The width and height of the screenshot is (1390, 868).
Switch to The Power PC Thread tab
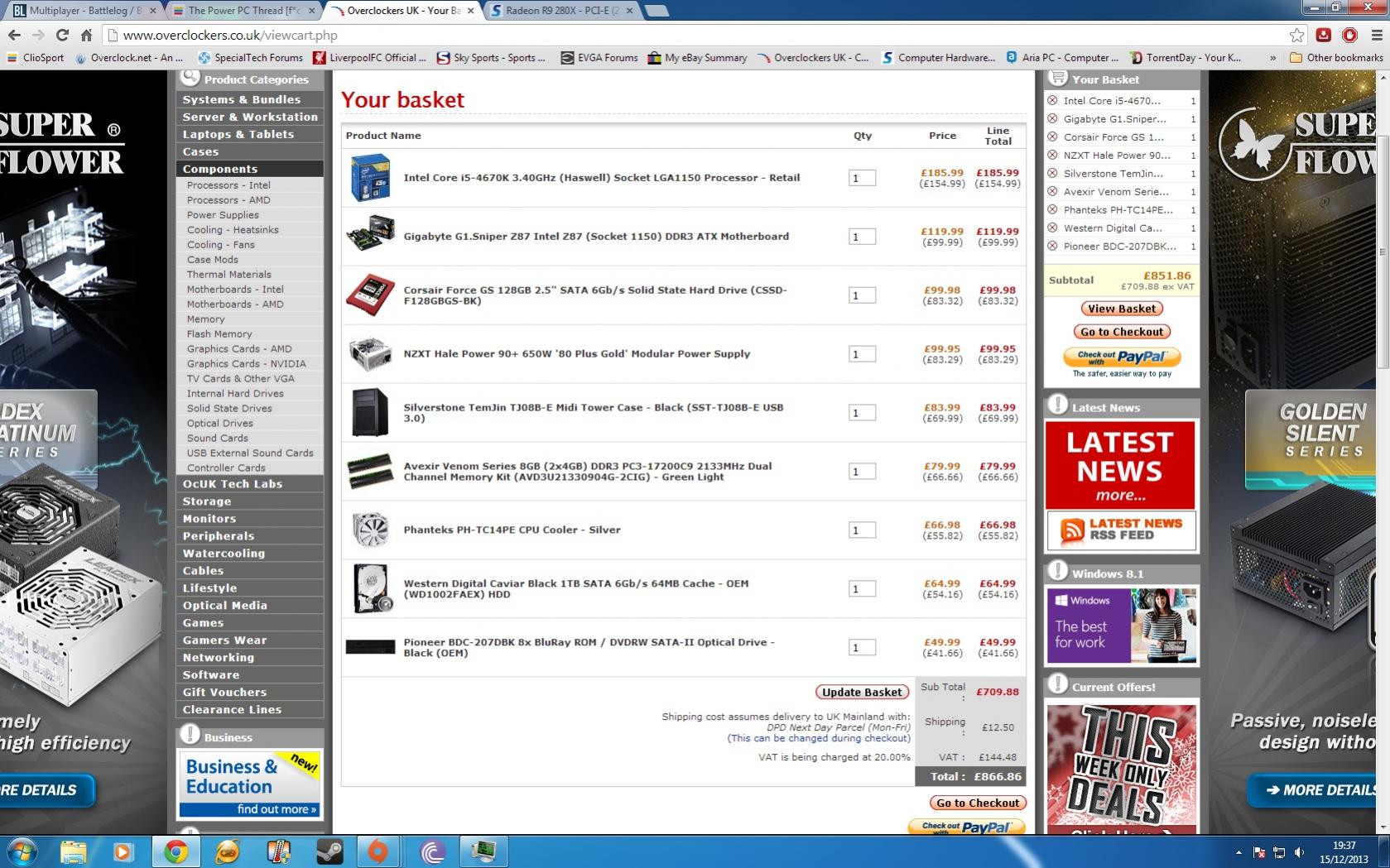(x=243, y=11)
